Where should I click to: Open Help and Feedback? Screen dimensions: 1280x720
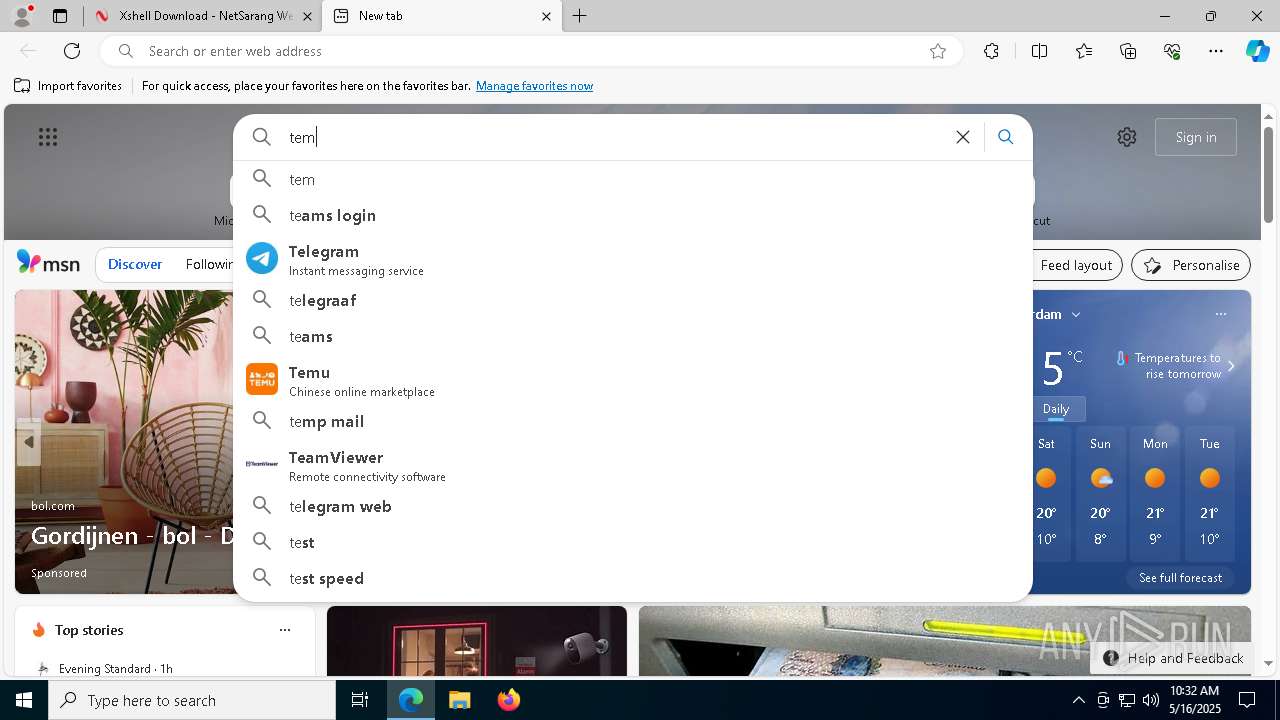coord(1173,658)
